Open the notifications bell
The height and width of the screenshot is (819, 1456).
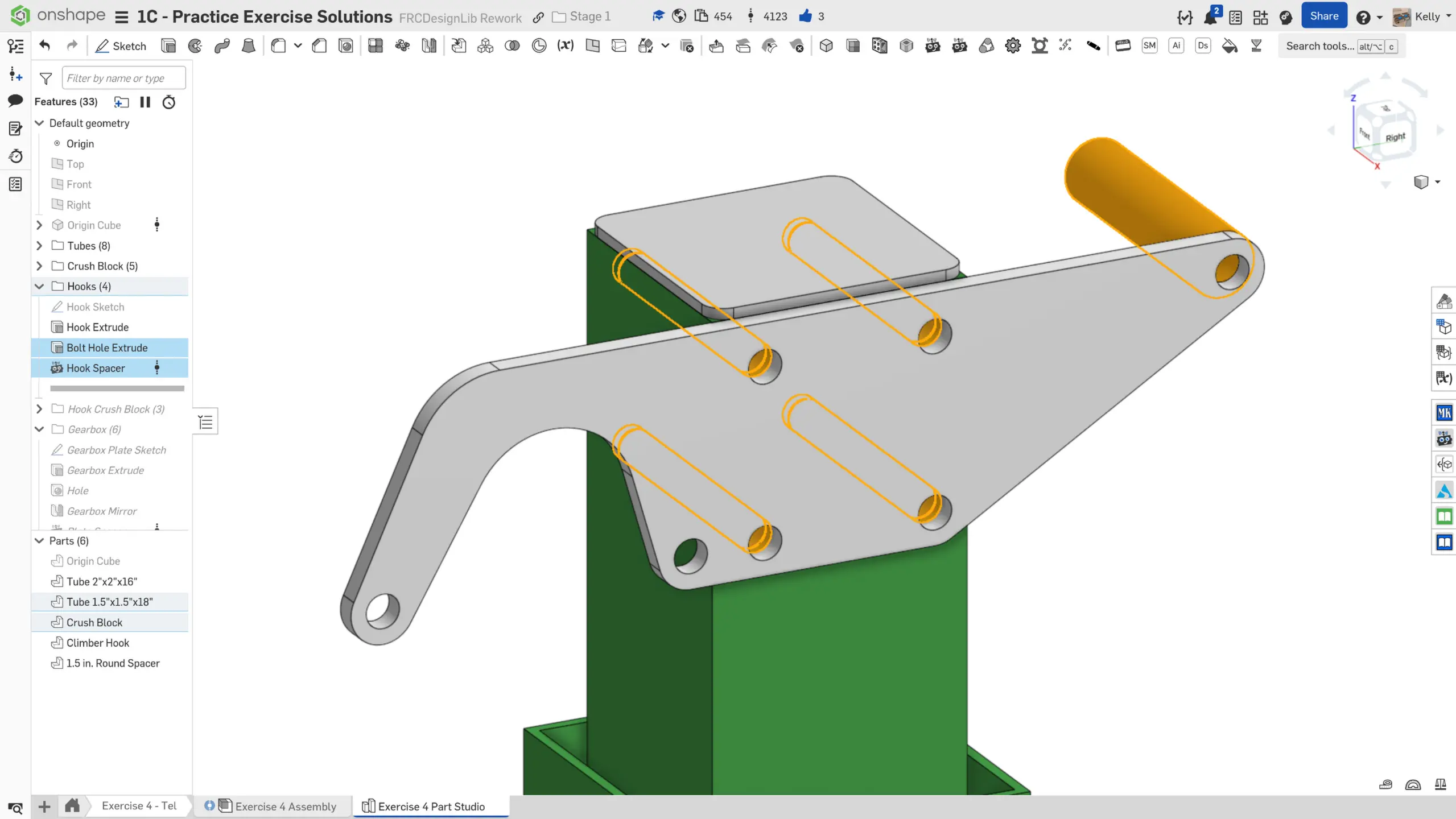(x=1210, y=16)
